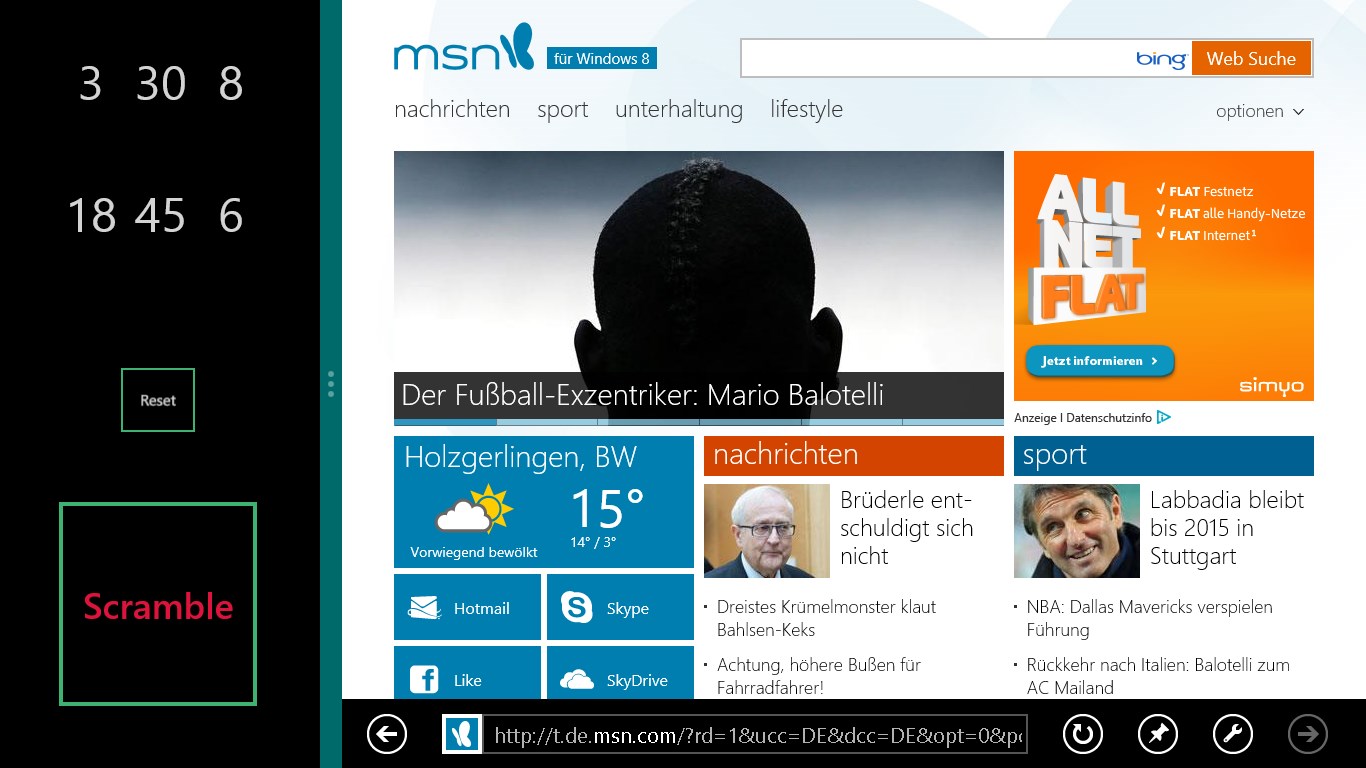Go back with the browser back arrow
Screen dimensions: 1366x768
pyautogui.click(x=387, y=735)
